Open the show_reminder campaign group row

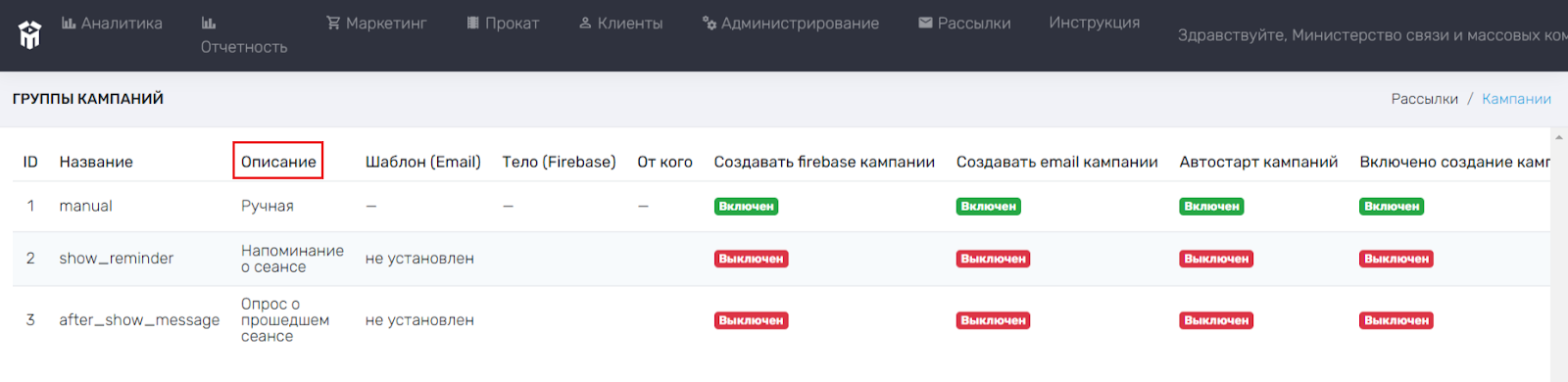coord(781,259)
